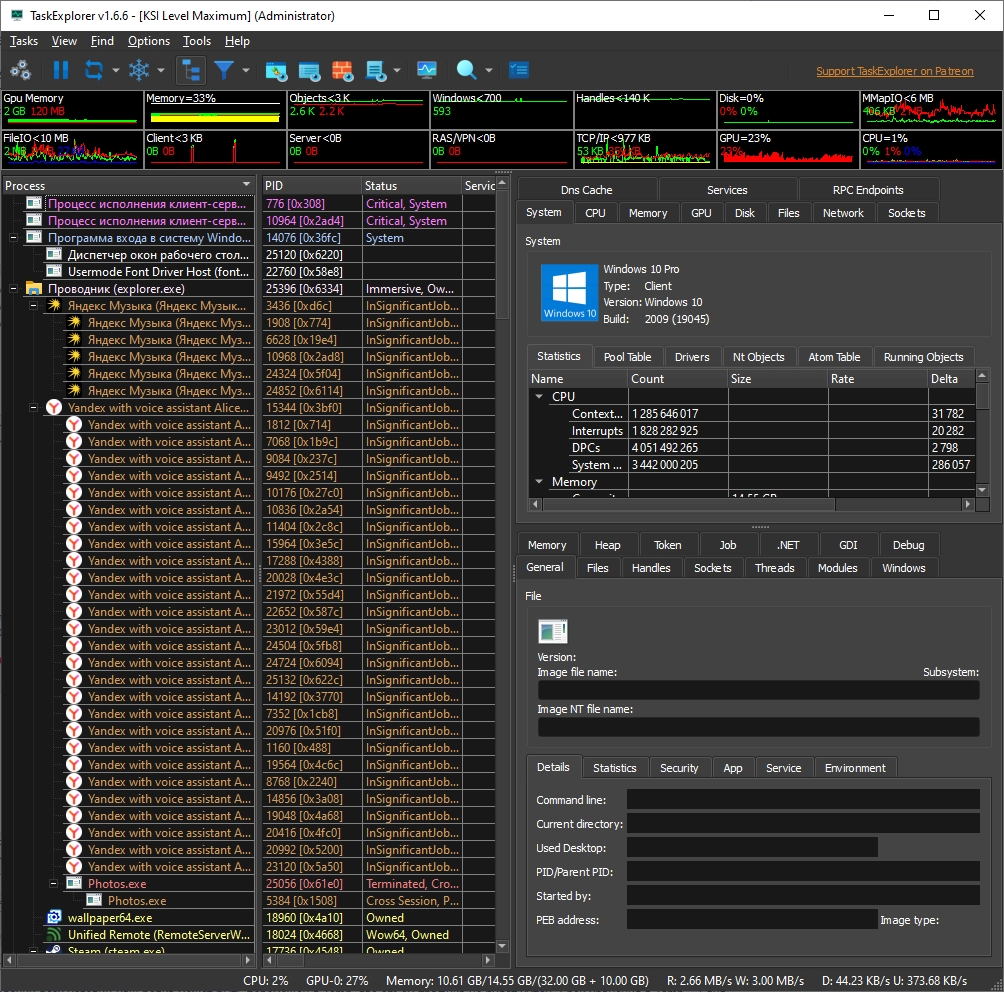
Task: Collapse the Проводник (explorer.exe) tree node
Action: pyautogui.click(x=14, y=289)
